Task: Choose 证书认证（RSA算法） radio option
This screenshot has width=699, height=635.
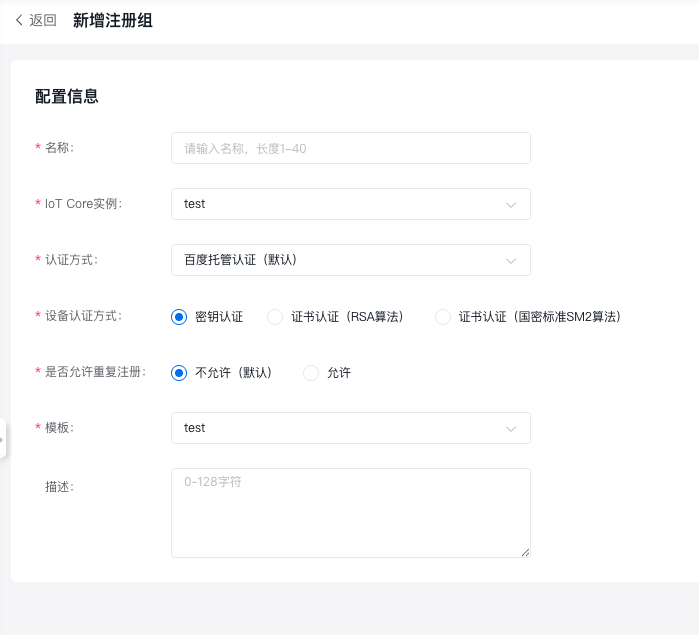Action: (276, 317)
